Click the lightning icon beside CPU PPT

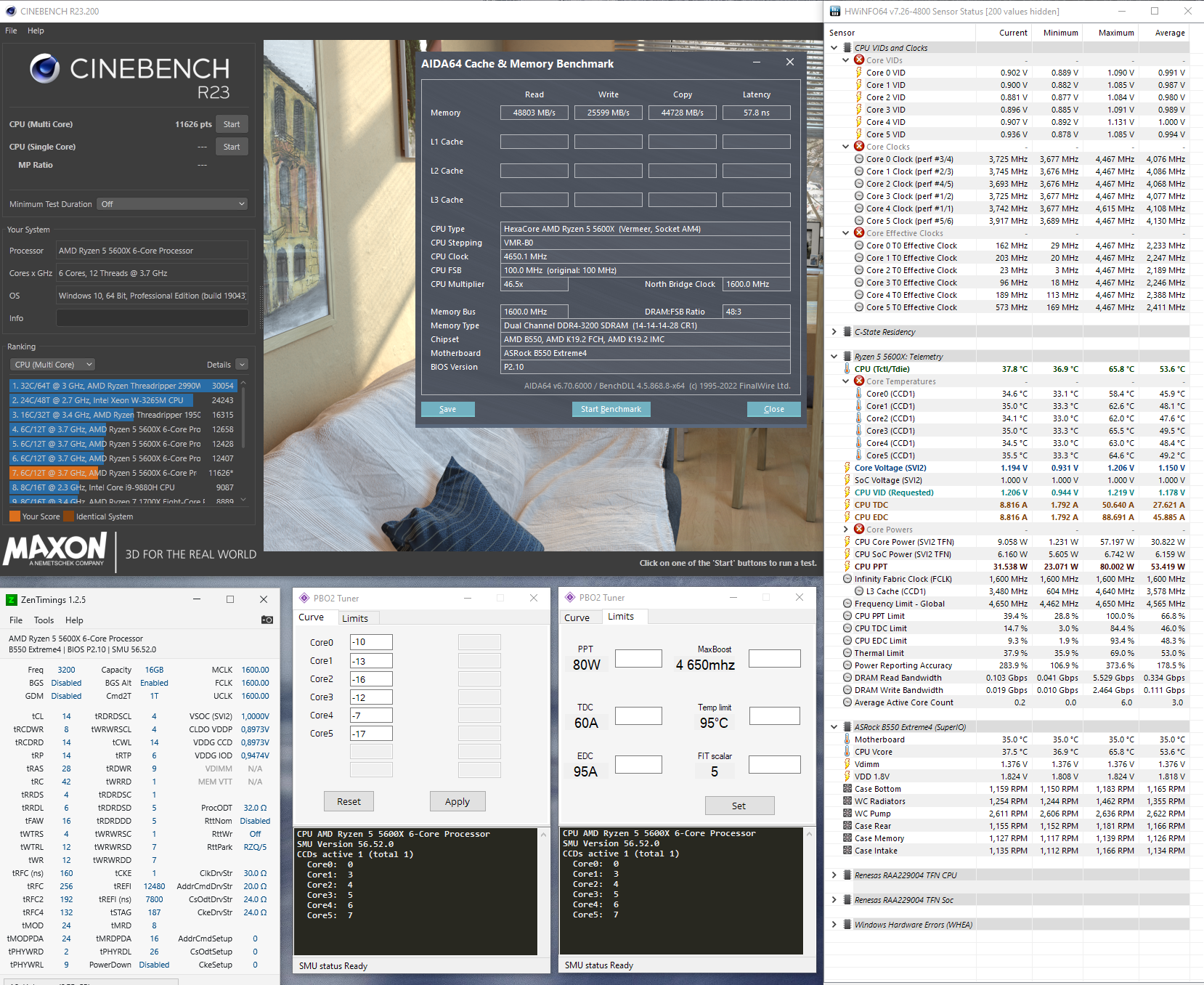coord(847,567)
